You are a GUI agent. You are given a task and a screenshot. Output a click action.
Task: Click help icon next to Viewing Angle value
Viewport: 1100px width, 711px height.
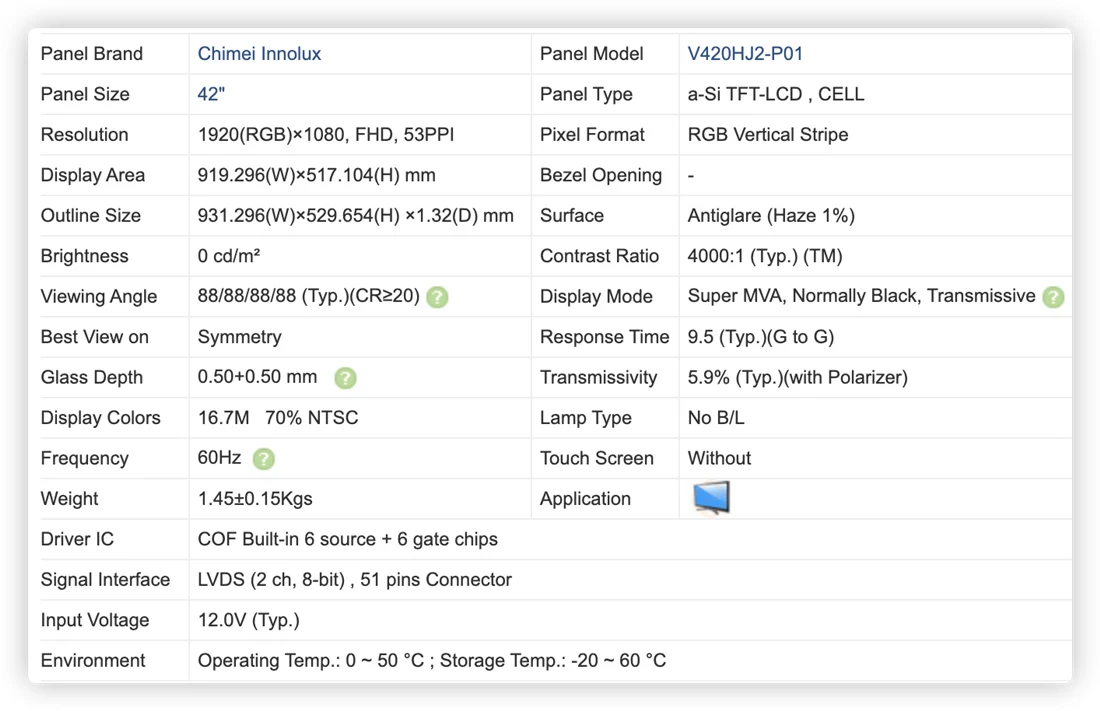(x=437, y=297)
